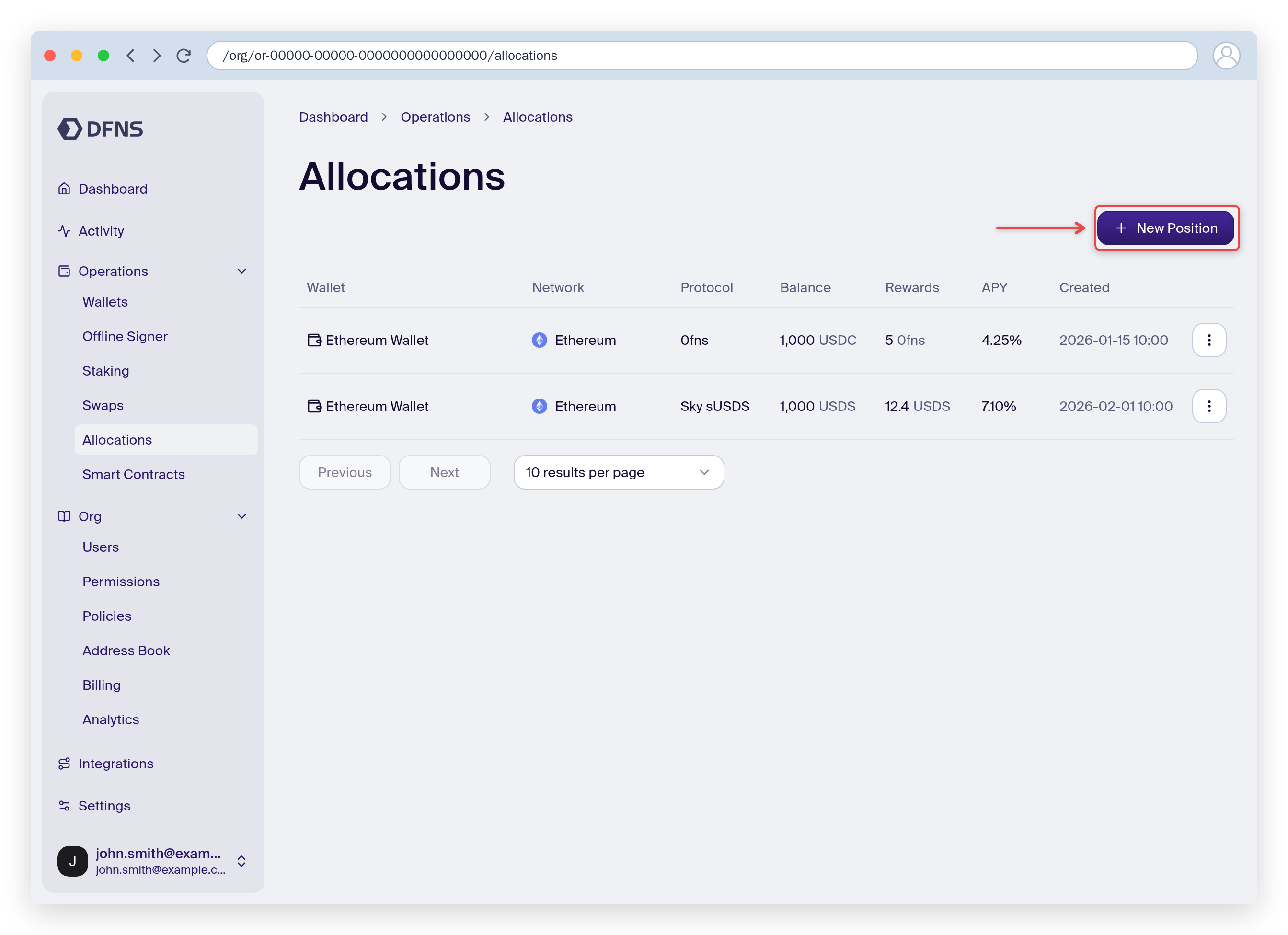
Task: Click the Operations breadcrumb link
Action: pos(436,117)
